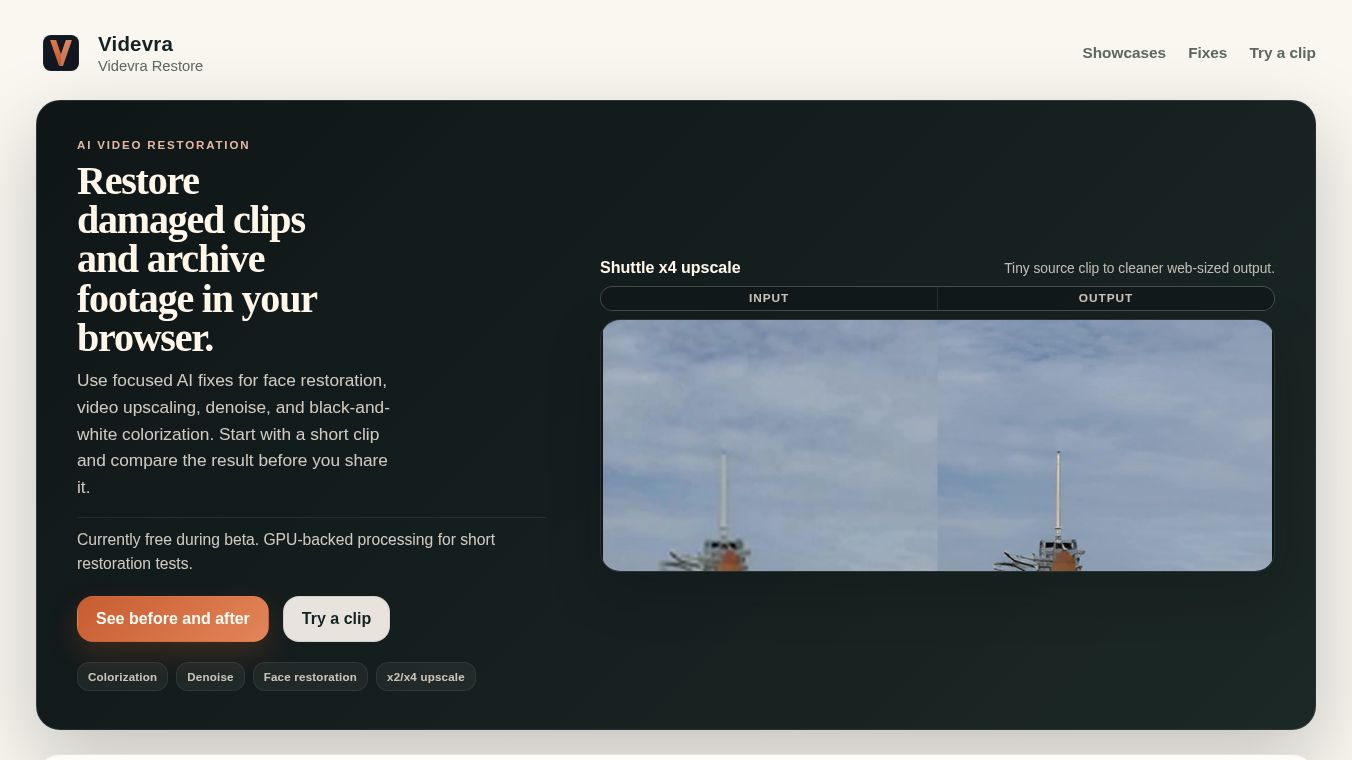
Task: Click the Restore damaged clips headline
Action: 197,259
